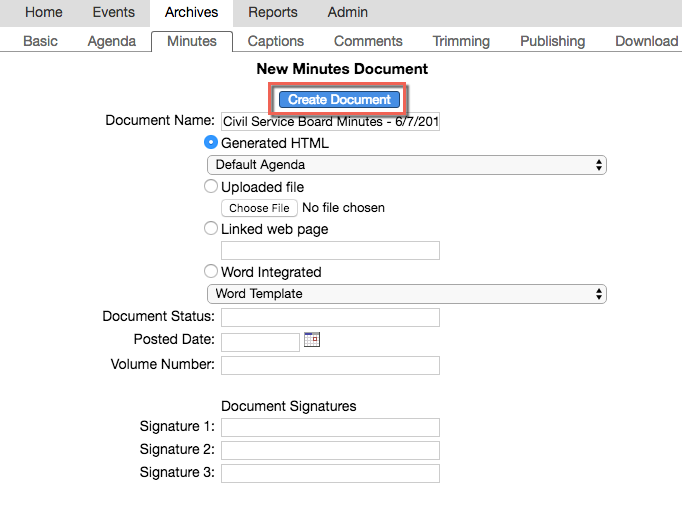Click the Create Document button
Image resolution: width=682 pixels, height=512 pixels.
pos(339,100)
